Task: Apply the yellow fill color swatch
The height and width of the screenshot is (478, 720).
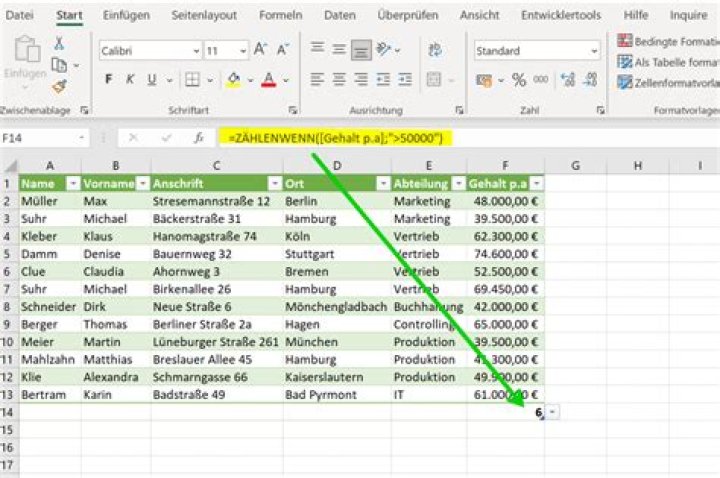Action: coord(233,80)
